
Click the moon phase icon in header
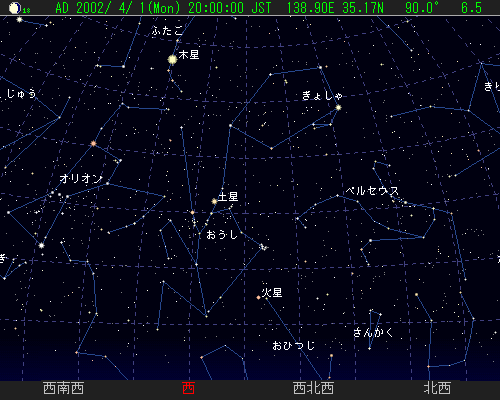point(14,8)
